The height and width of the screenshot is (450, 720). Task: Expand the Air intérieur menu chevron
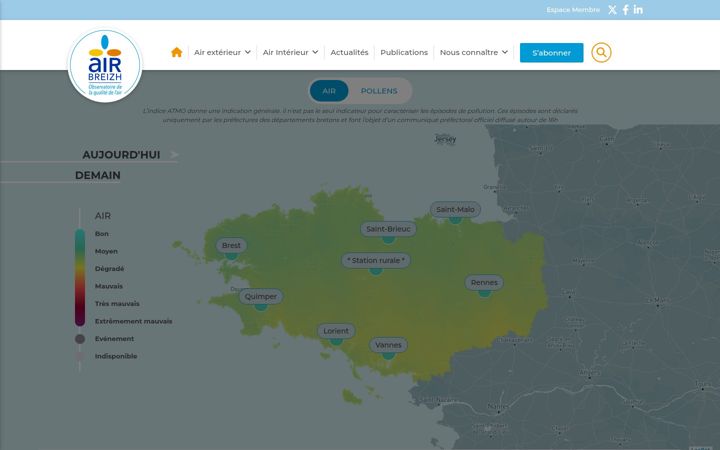tap(315, 52)
